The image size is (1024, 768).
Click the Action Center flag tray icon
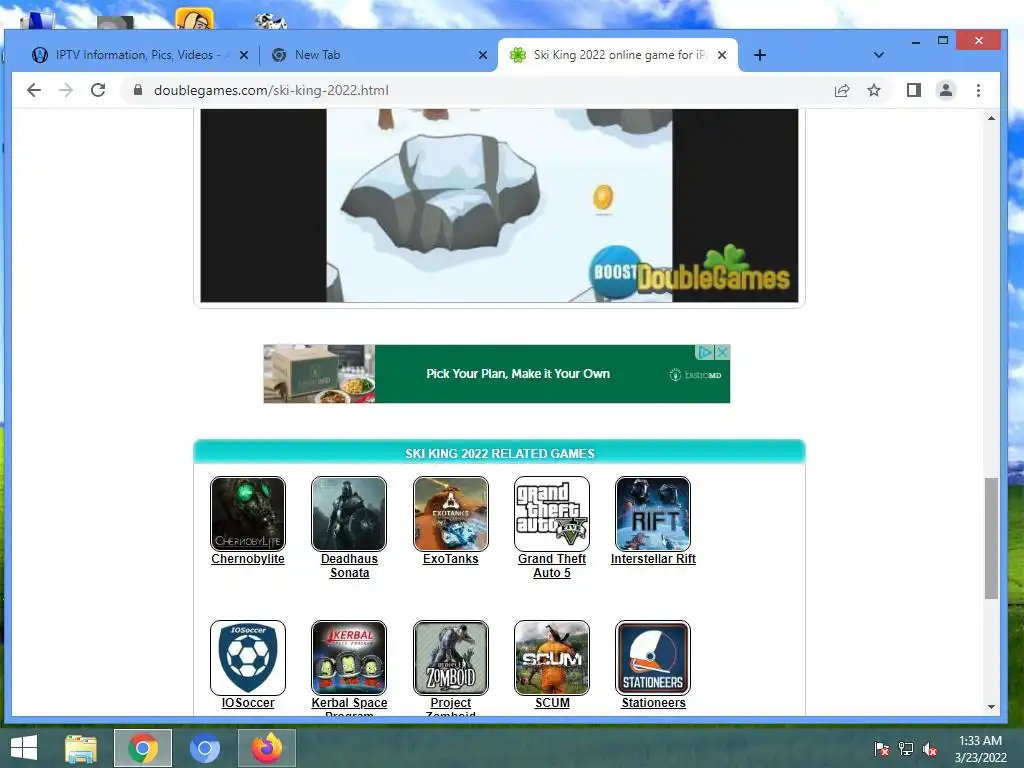pos(882,749)
